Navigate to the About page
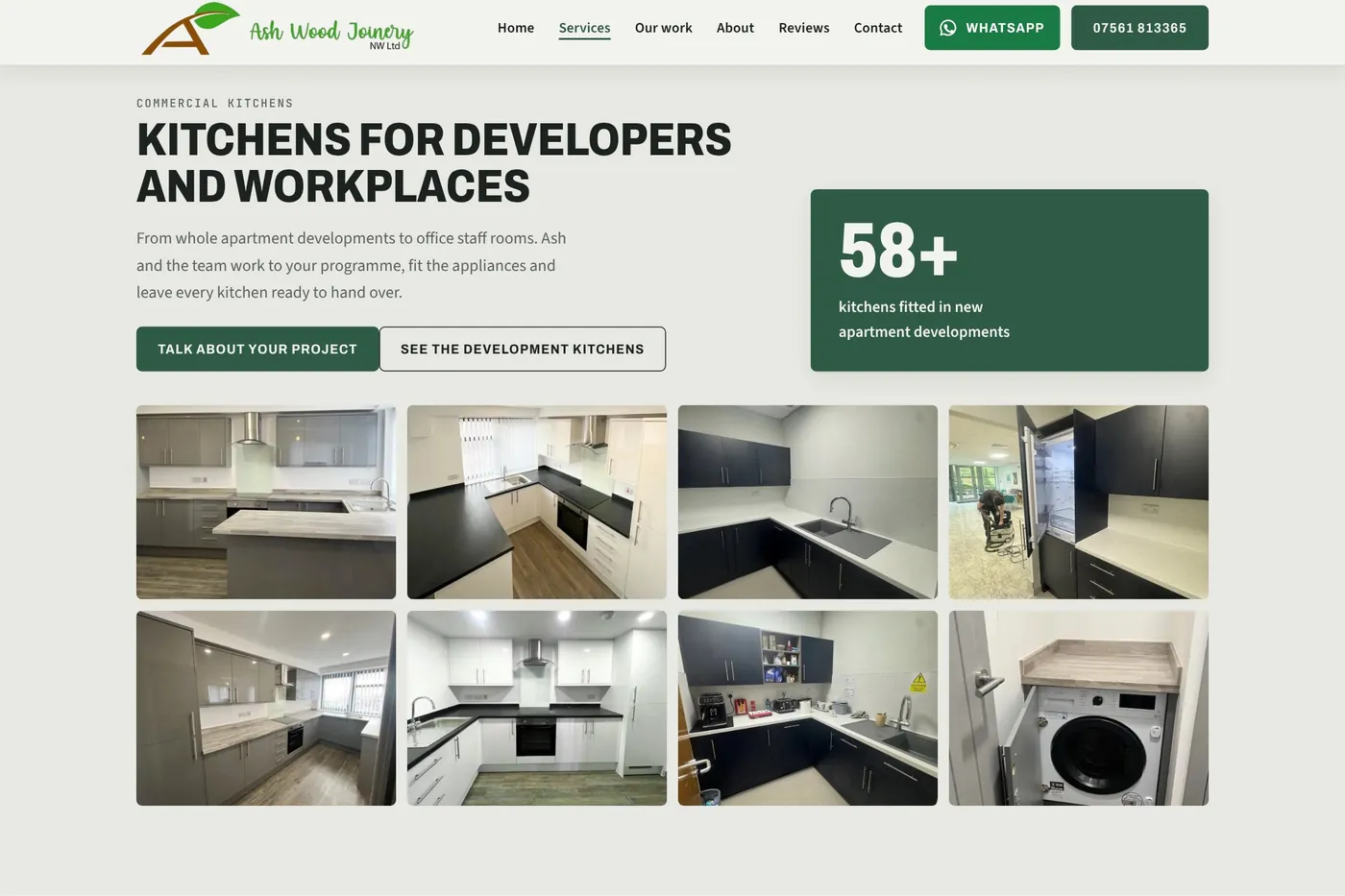The image size is (1345, 896). (735, 28)
